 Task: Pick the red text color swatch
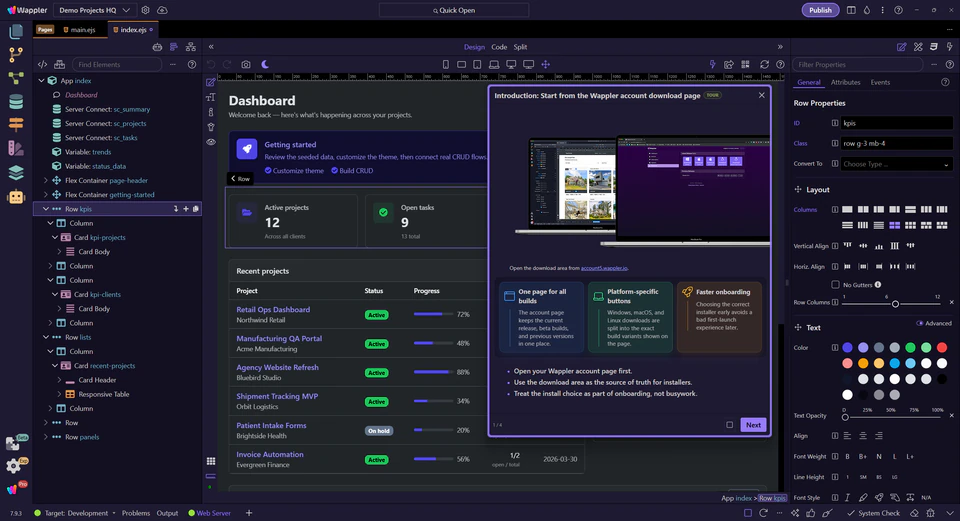(x=942, y=348)
